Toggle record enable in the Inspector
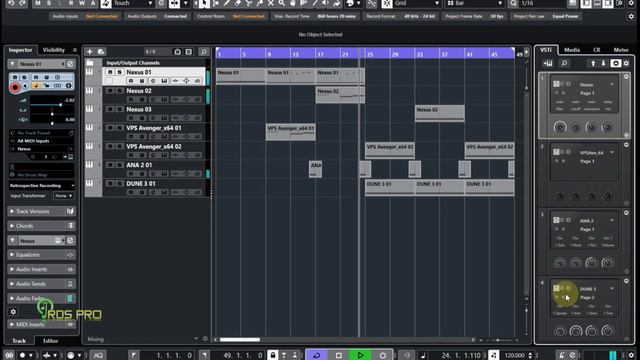 (x=15, y=87)
